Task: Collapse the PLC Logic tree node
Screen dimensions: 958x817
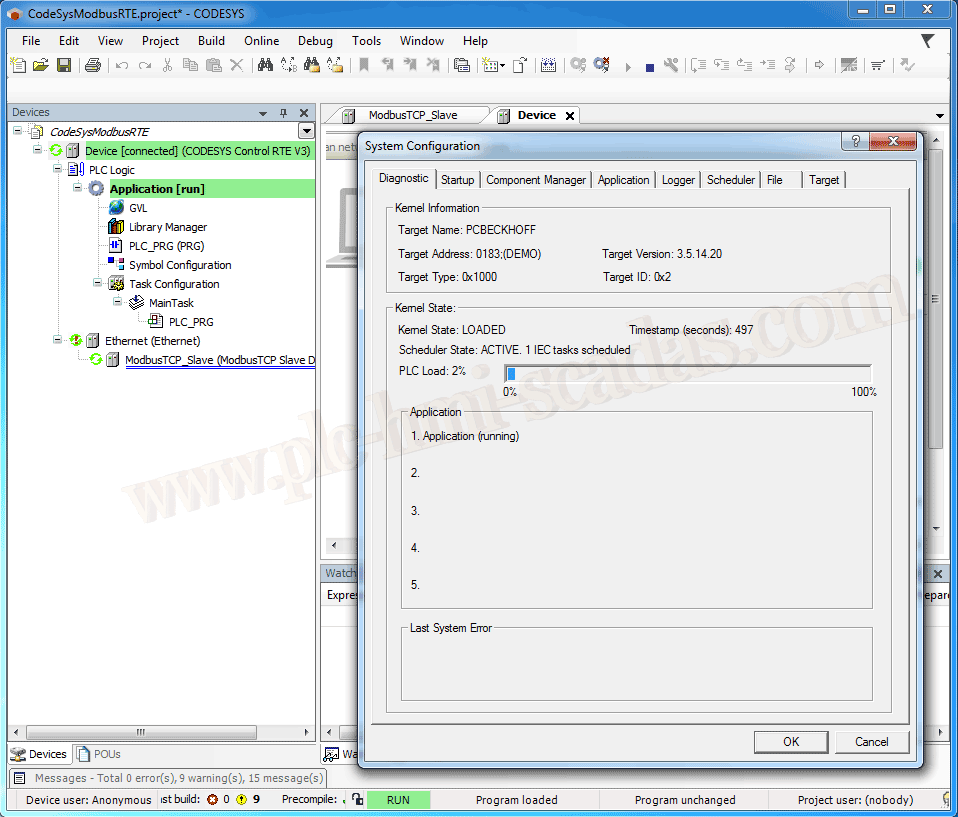Action: point(57,170)
